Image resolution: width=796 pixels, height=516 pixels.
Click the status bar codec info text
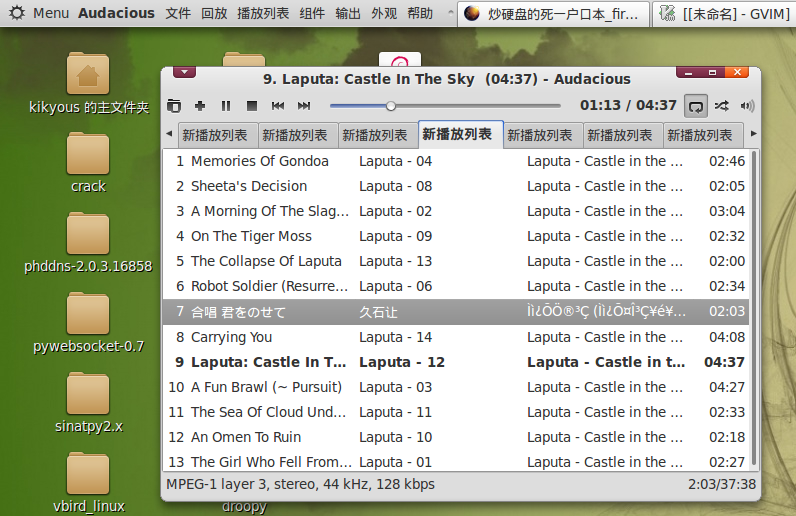pyautogui.click(x=301, y=484)
